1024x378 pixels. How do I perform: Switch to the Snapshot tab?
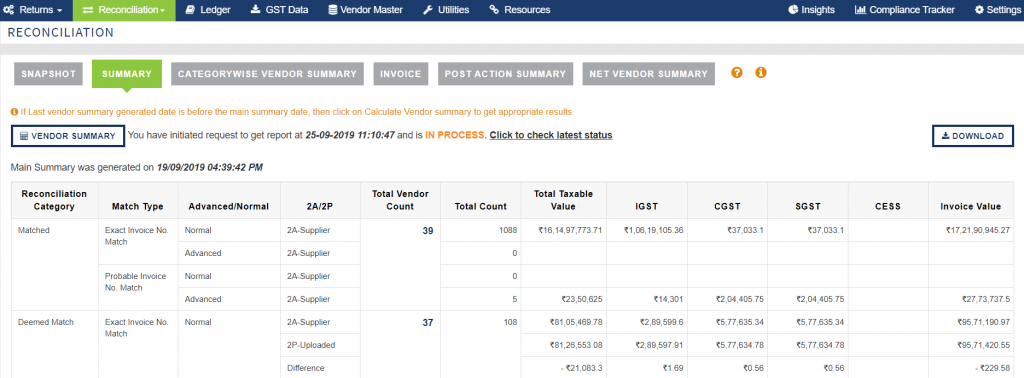[49, 74]
